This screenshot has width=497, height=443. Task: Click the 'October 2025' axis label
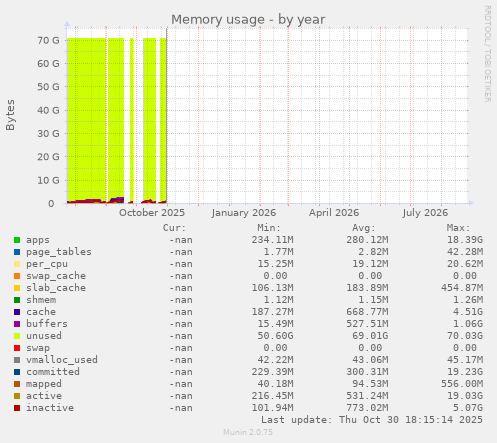coord(152,213)
